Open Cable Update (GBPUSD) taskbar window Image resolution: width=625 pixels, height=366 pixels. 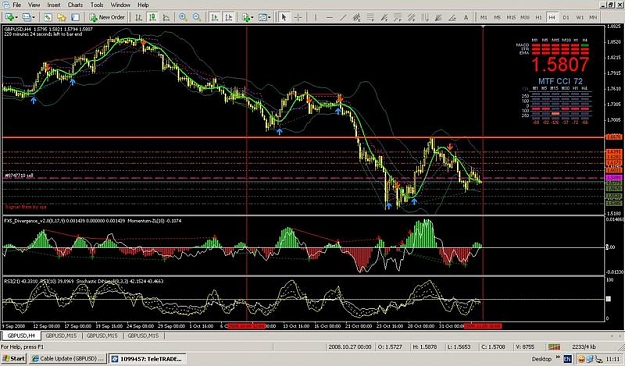67,358
